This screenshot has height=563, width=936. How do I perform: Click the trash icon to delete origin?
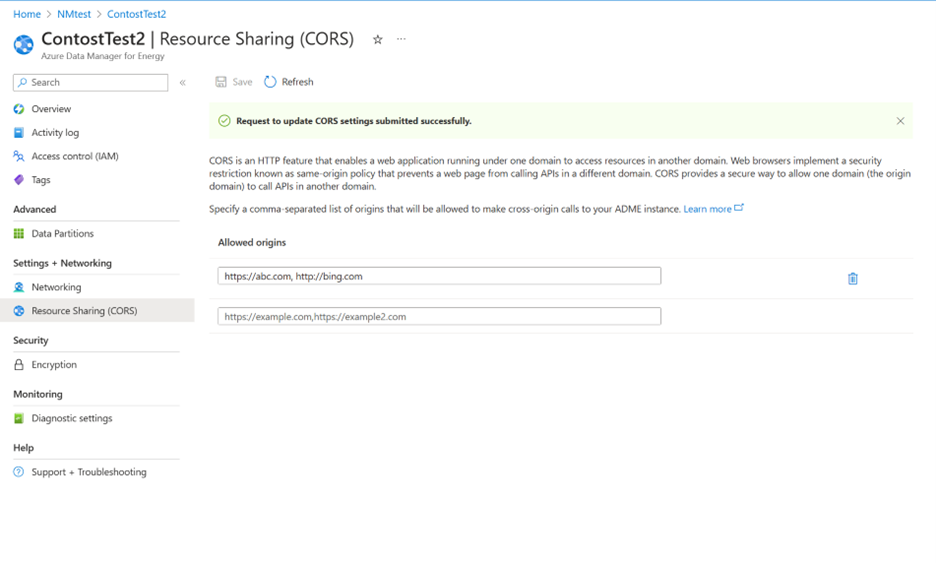pyautogui.click(x=852, y=279)
